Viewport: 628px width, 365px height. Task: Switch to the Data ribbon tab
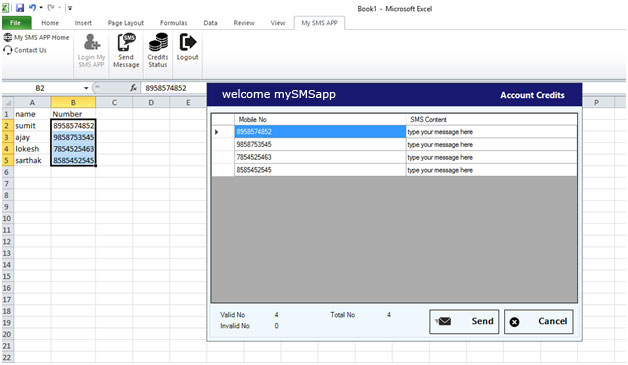pyautogui.click(x=210, y=23)
